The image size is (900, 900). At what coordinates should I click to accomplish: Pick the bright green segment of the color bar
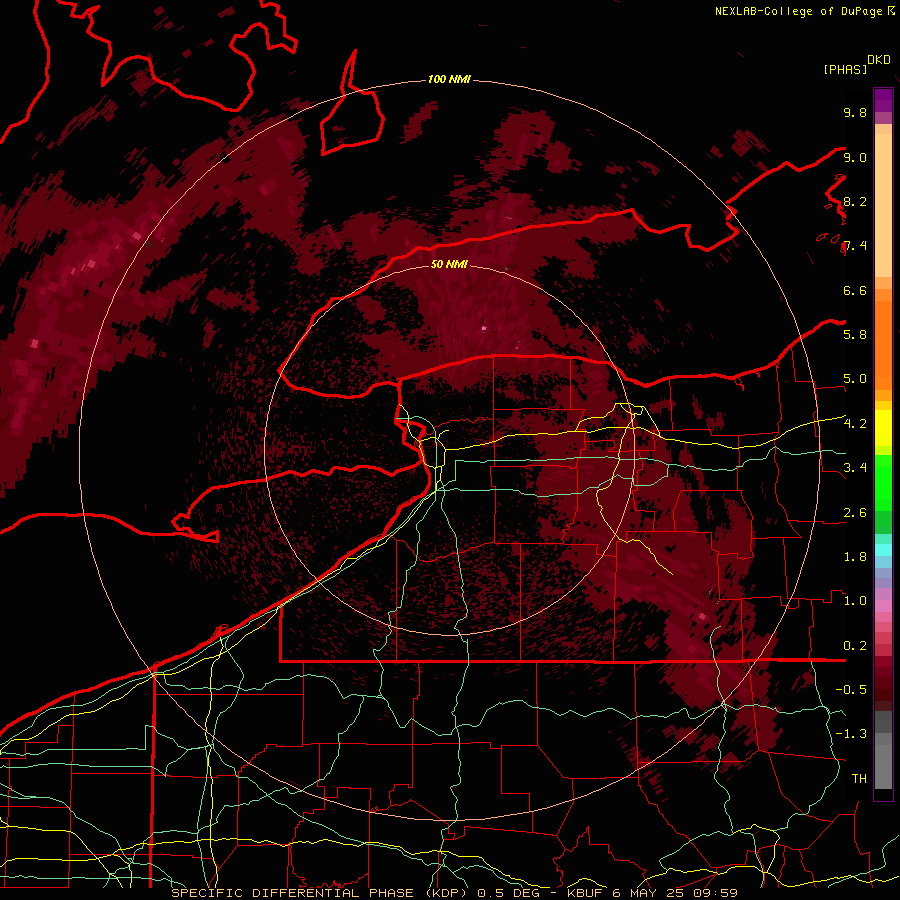(x=883, y=482)
